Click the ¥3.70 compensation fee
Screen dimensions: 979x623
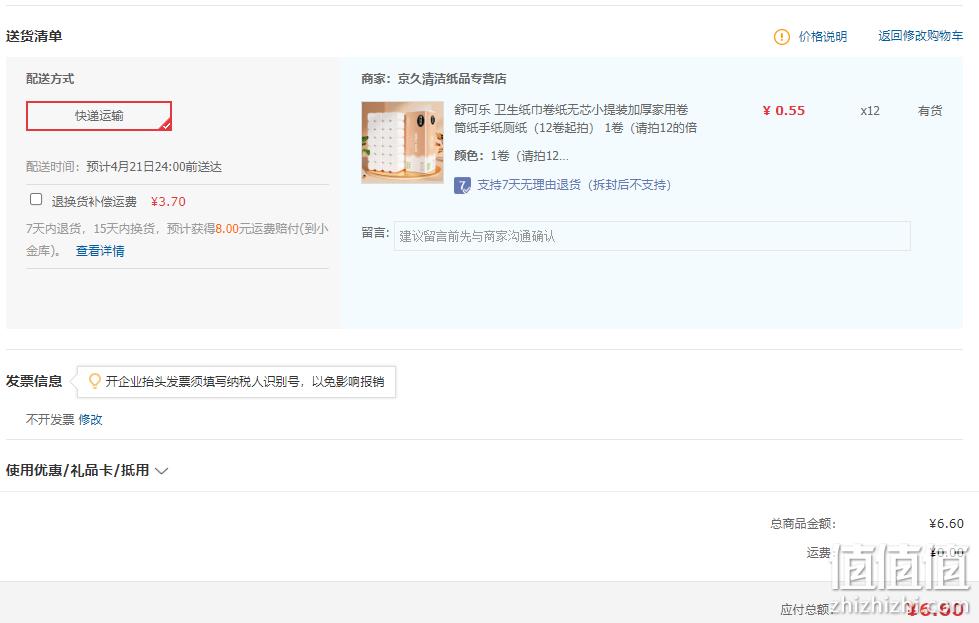168,202
